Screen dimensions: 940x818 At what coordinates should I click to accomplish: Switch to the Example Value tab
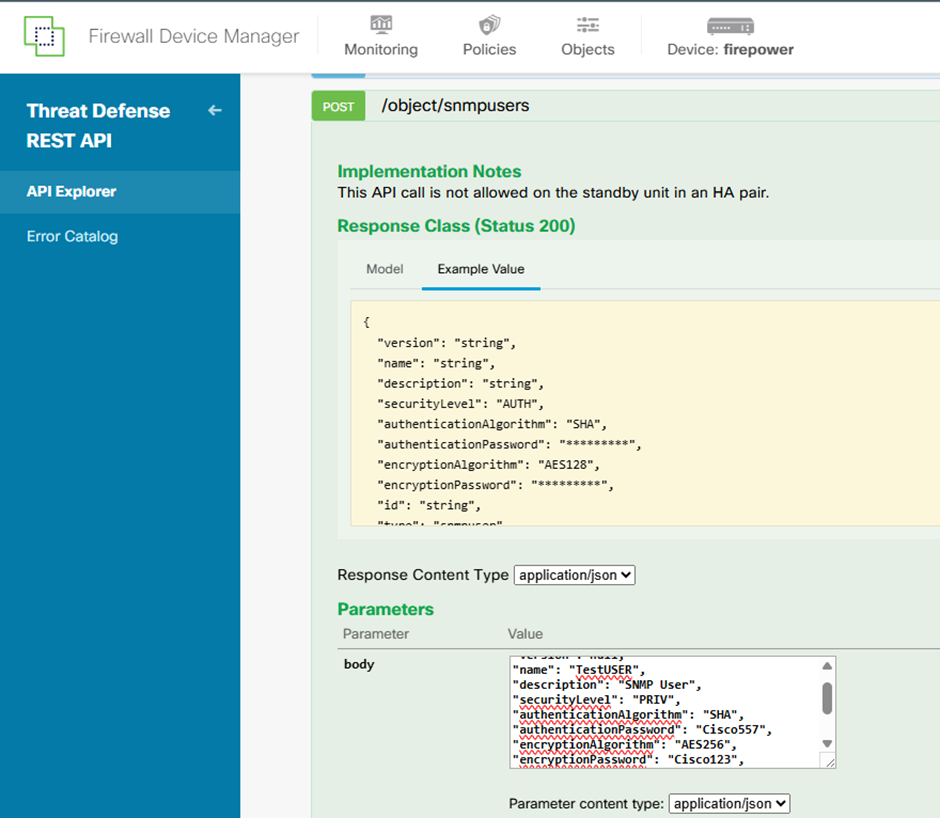point(481,269)
